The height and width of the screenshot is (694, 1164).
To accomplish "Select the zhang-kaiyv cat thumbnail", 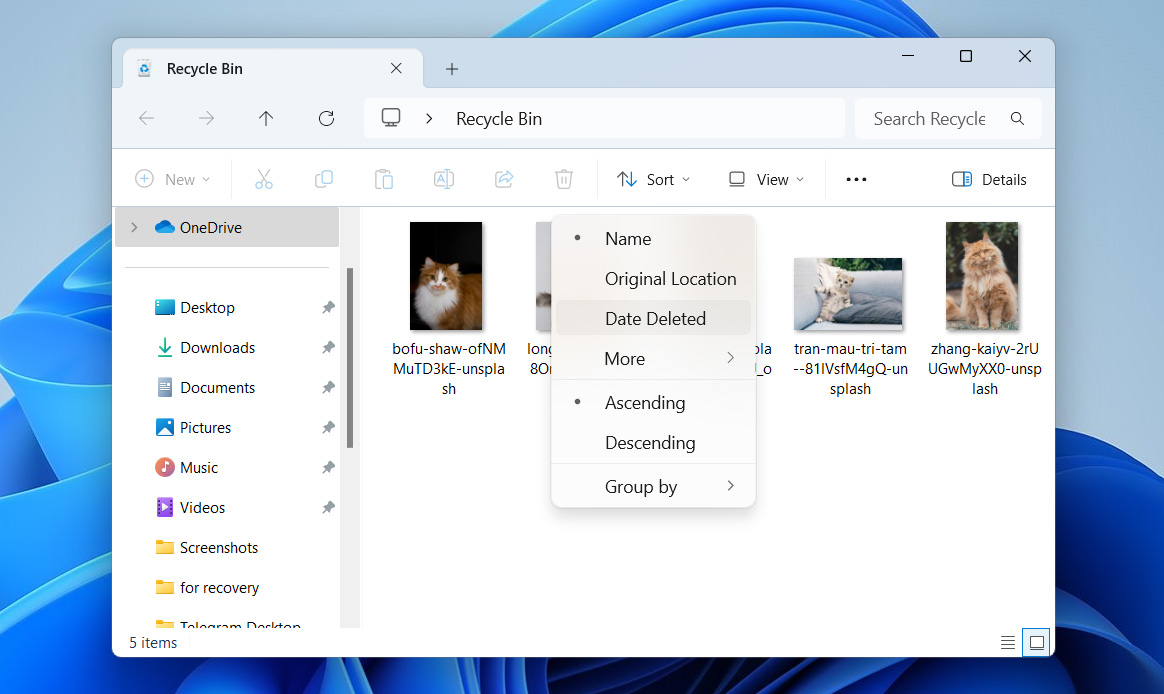I will pyautogui.click(x=982, y=276).
